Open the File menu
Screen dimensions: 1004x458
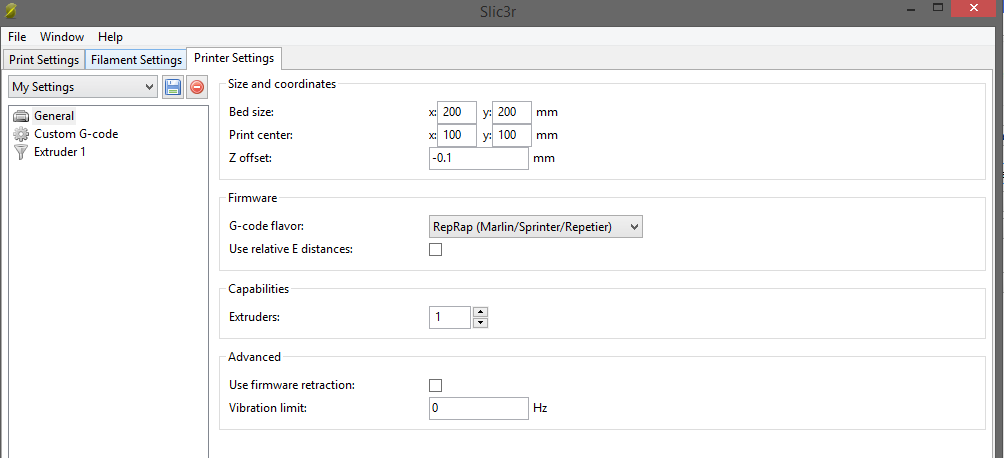(x=17, y=37)
